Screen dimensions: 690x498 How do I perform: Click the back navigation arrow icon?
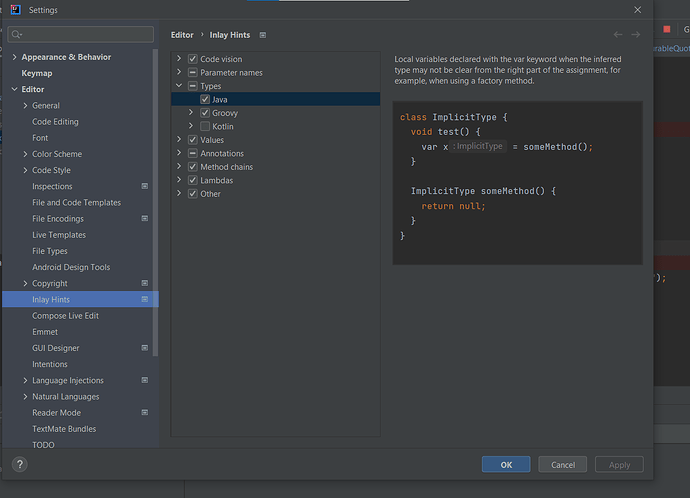[x=618, y=35]
